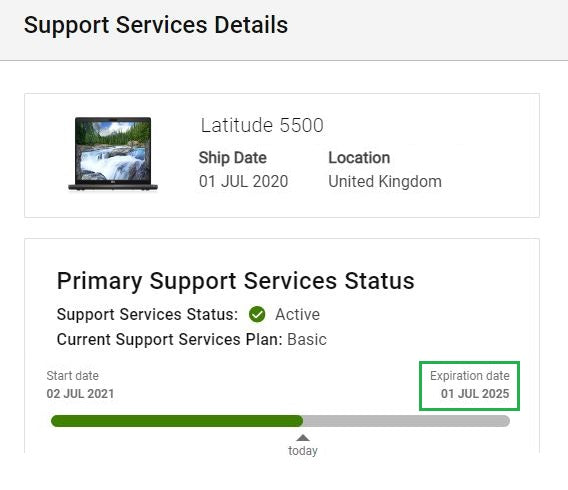
Task: Click the green filled portion of progress bar
Action: pyautogui.click(x=177, y=421)
